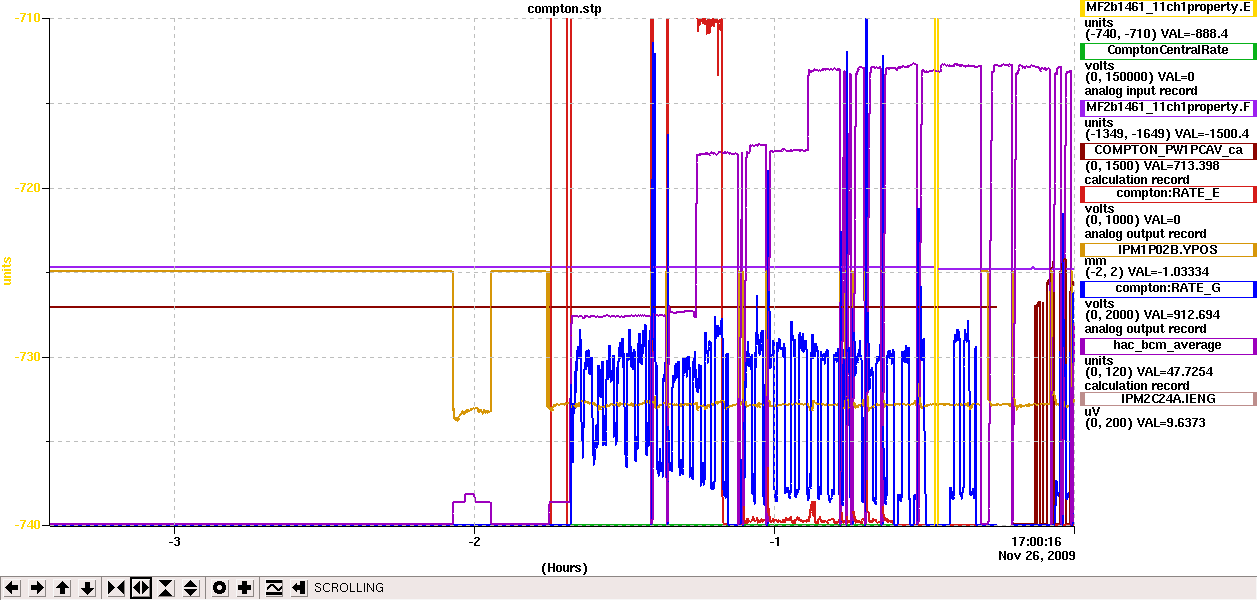Click the VAL=-1500.4 range line
The width and height of the screenshot is (1257, 600).
1167,133
